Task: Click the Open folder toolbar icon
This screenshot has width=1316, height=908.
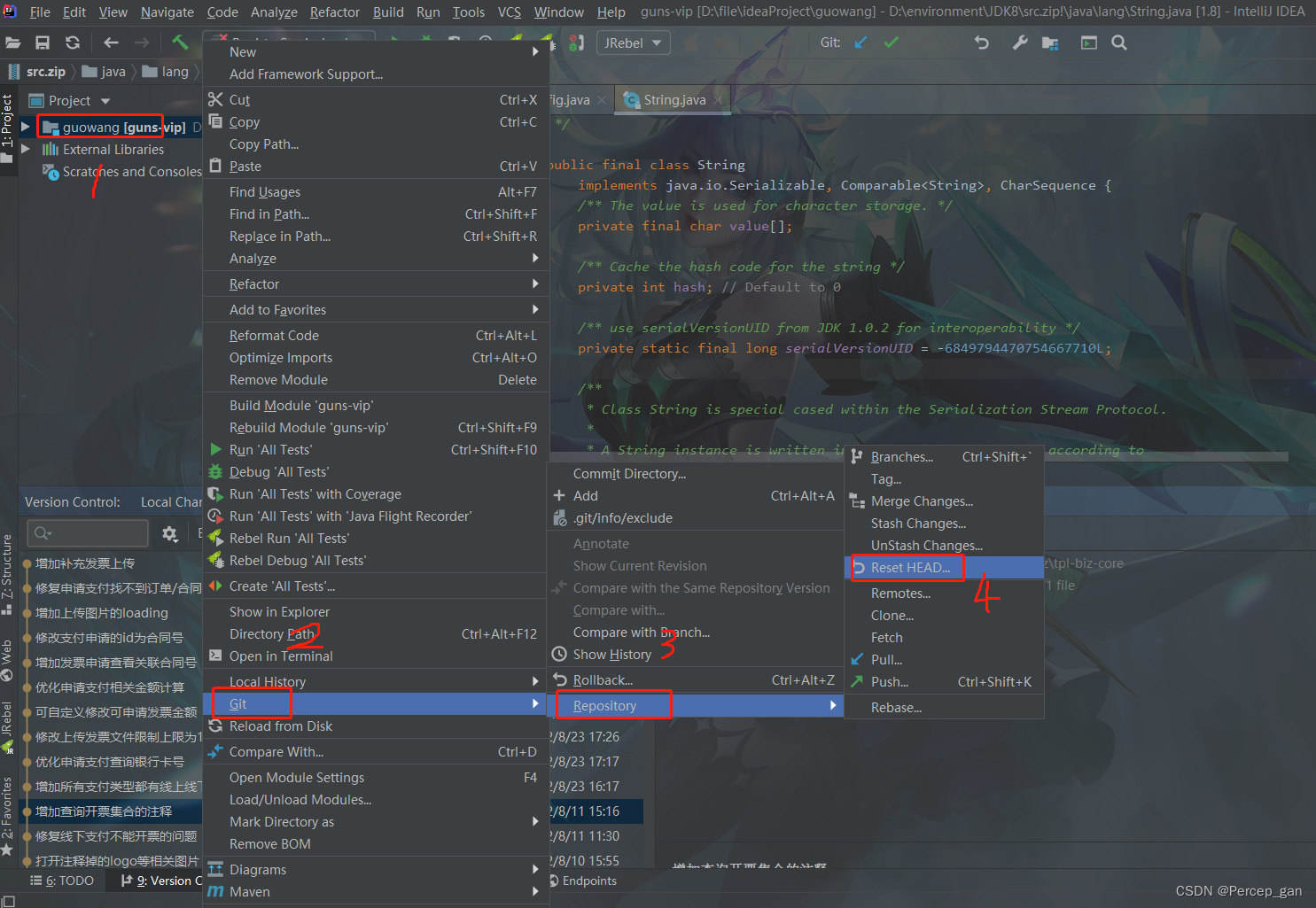Action: (13, 43)
